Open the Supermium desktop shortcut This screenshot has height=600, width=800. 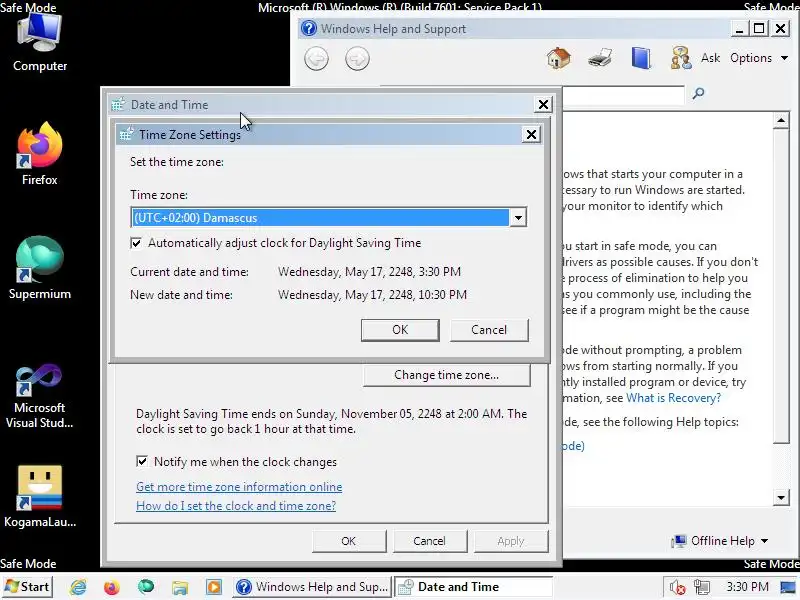pyautogui.click(x=39, y=268)
